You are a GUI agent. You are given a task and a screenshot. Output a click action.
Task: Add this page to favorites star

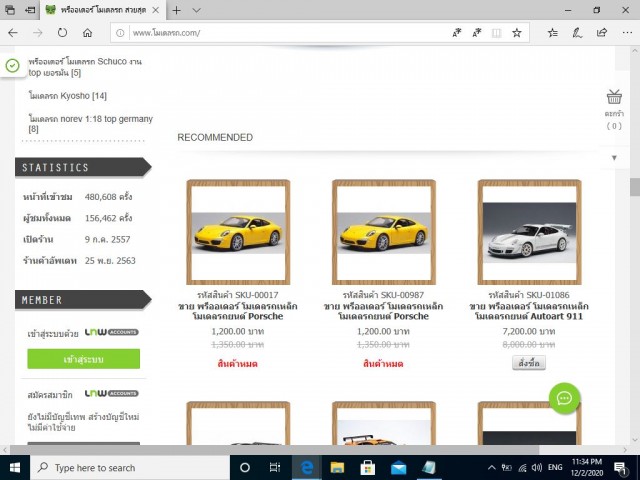coord(517,33)
